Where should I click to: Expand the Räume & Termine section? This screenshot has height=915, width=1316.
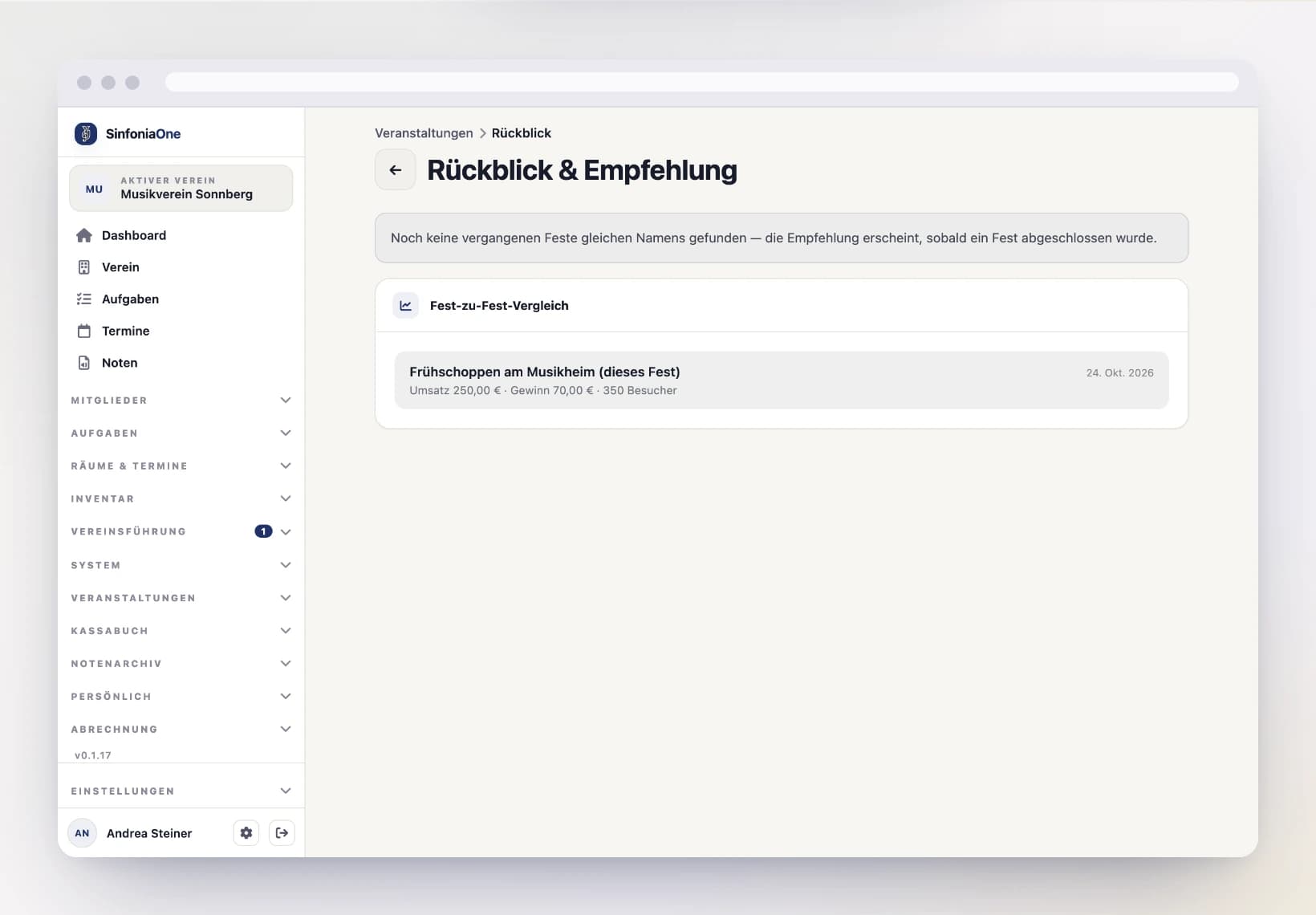181,466
